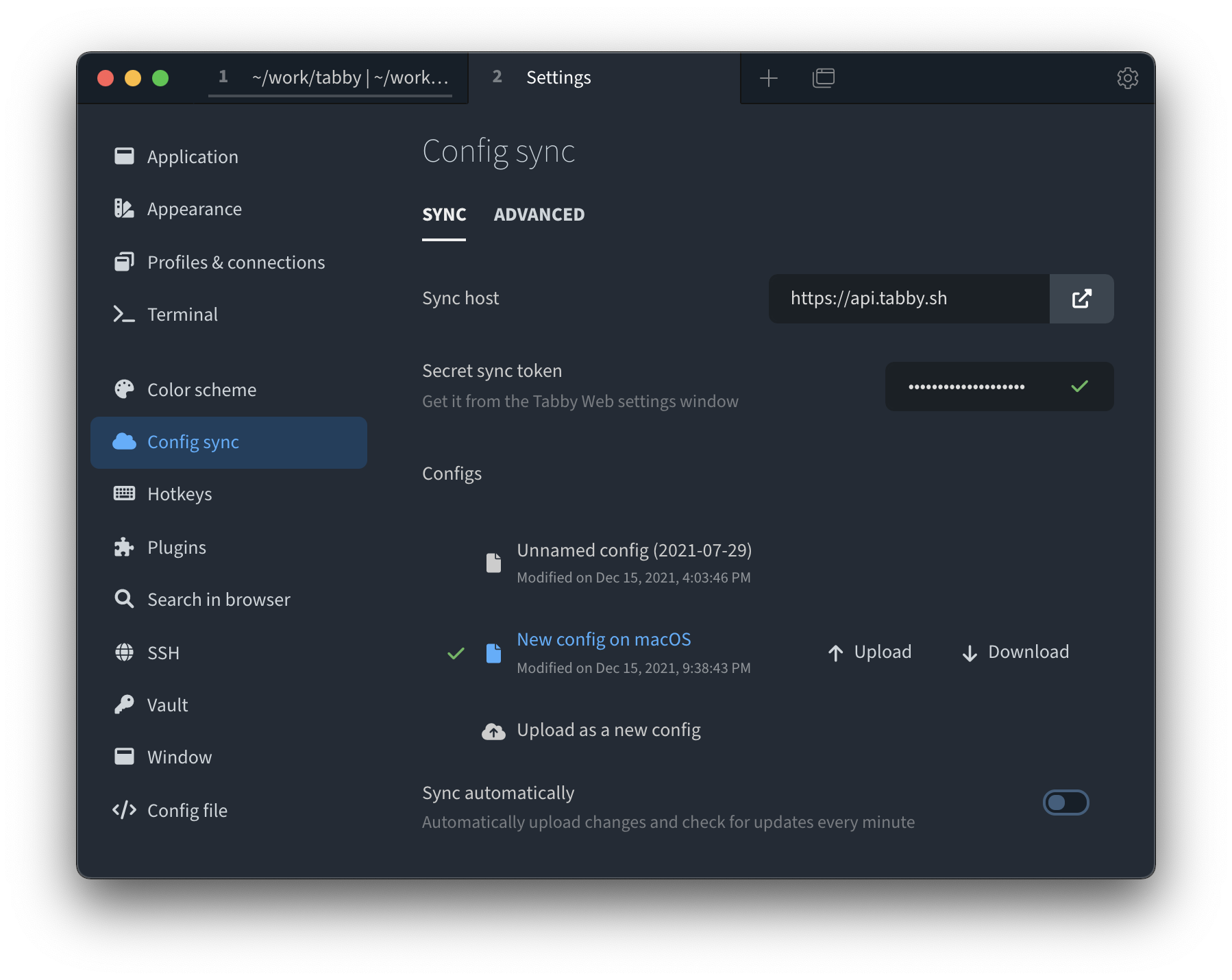Open the Appearance settings icon
The image size is (1232, 980).
tap(124, 208)
